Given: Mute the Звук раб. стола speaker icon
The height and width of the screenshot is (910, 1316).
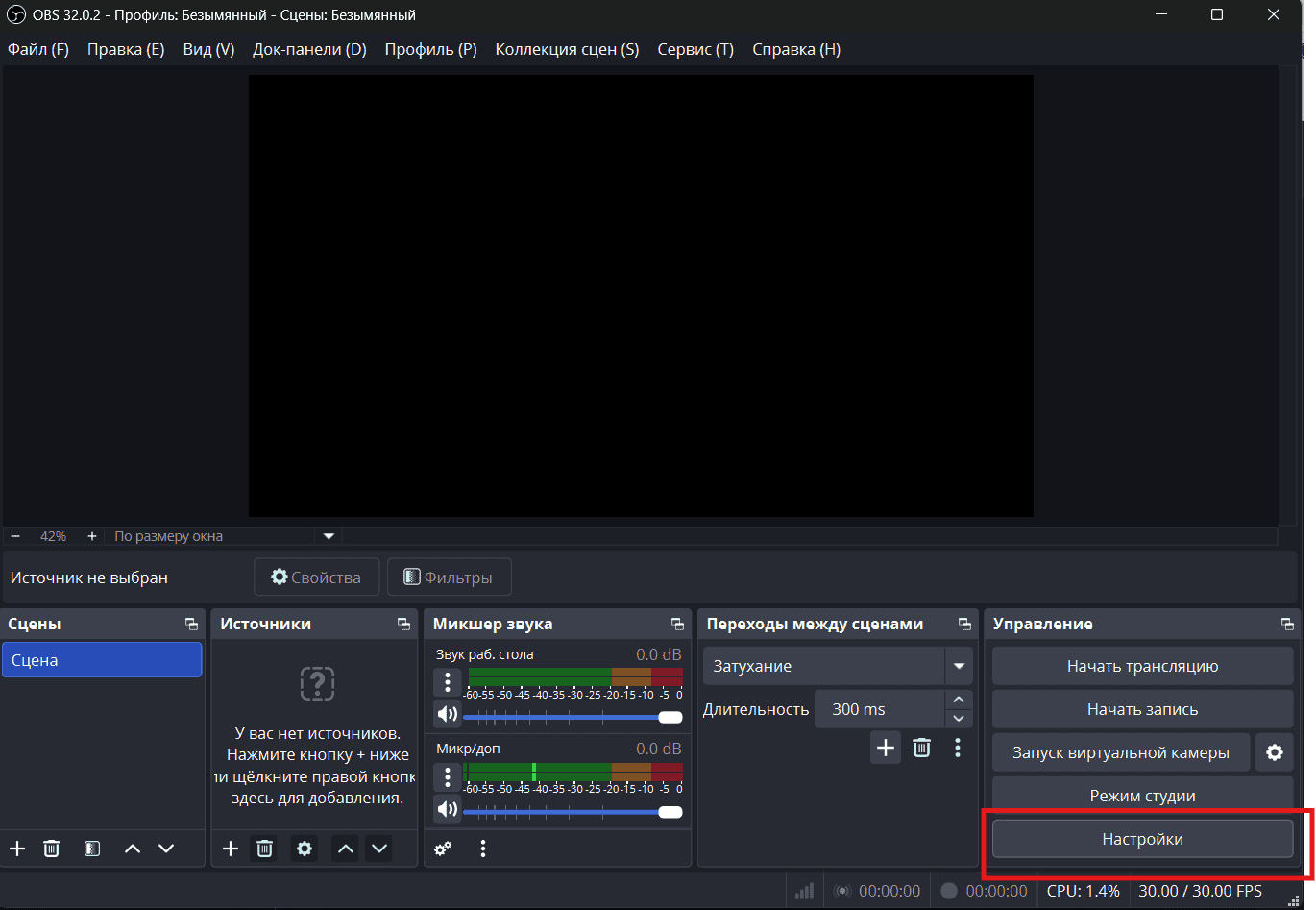Looking at the screenshot, I should (448, 714).
